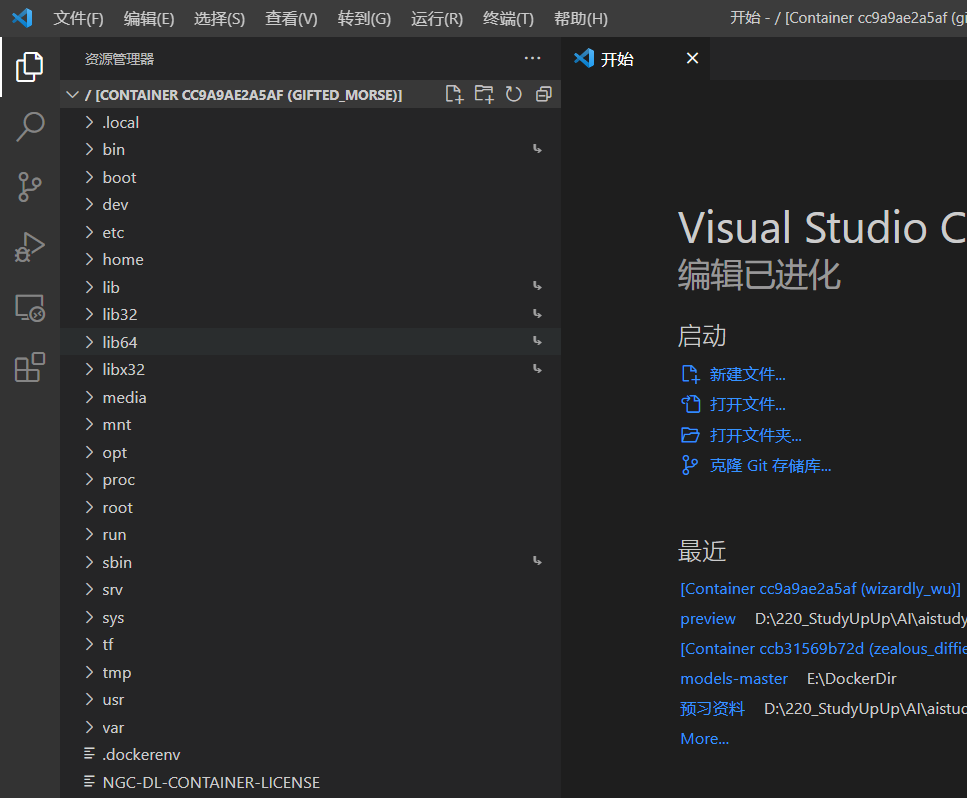Open the recent models-master folder
The height and width of the screenshot is (798, 967).
click(733, 678)
